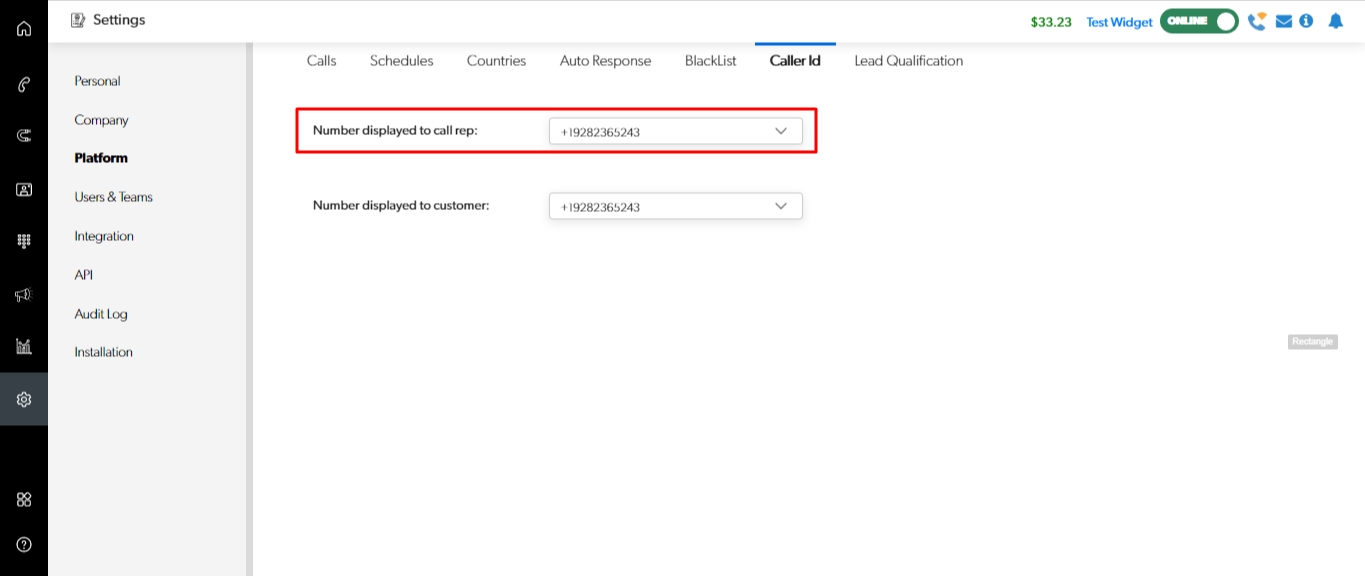Toggle the ONLINE status switch
Image resolution: width=1365 pixels, height=576 pixels.
pos(1199,21)
